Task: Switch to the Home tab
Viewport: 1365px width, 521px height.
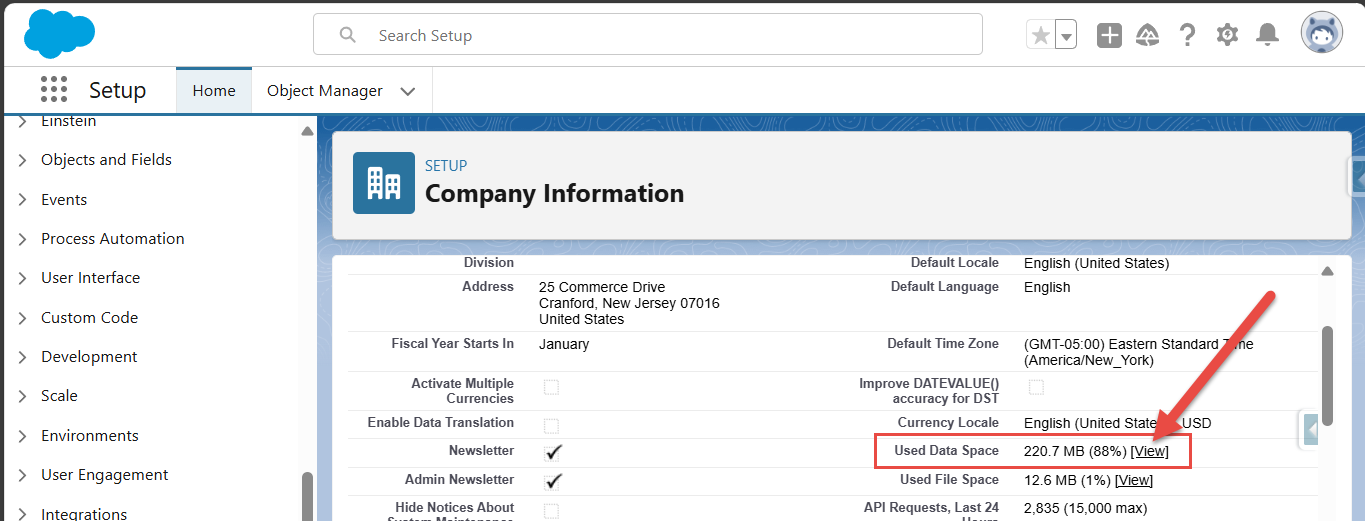Action: 214,90
